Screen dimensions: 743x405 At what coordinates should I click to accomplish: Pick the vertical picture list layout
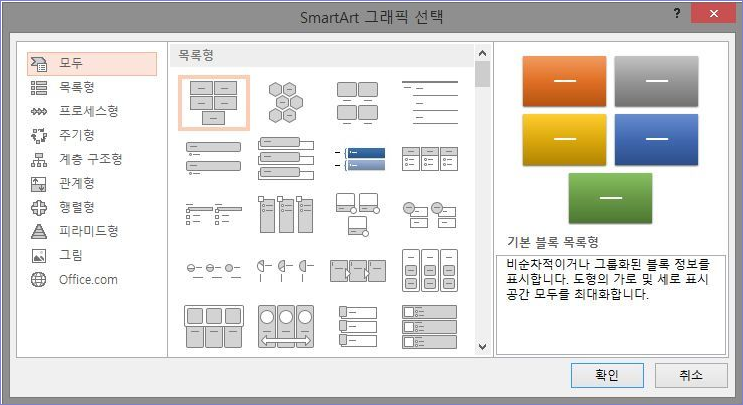pyautogui.click(x=430, y=326)
